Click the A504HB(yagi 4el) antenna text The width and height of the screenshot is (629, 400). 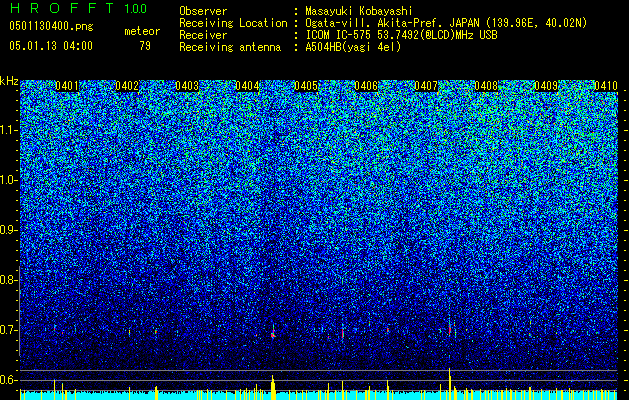tap(353, 47)
